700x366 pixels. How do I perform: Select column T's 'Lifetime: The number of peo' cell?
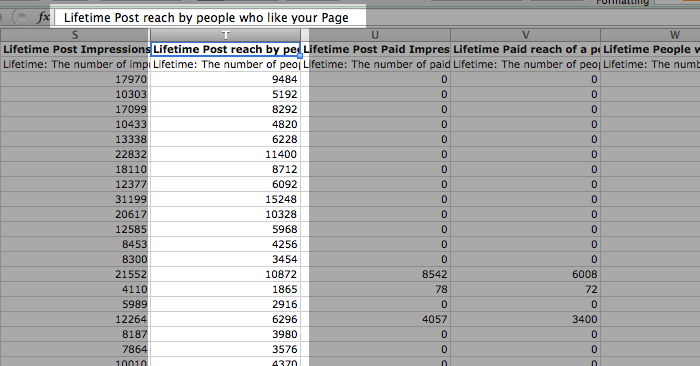(x=225, y=64)
